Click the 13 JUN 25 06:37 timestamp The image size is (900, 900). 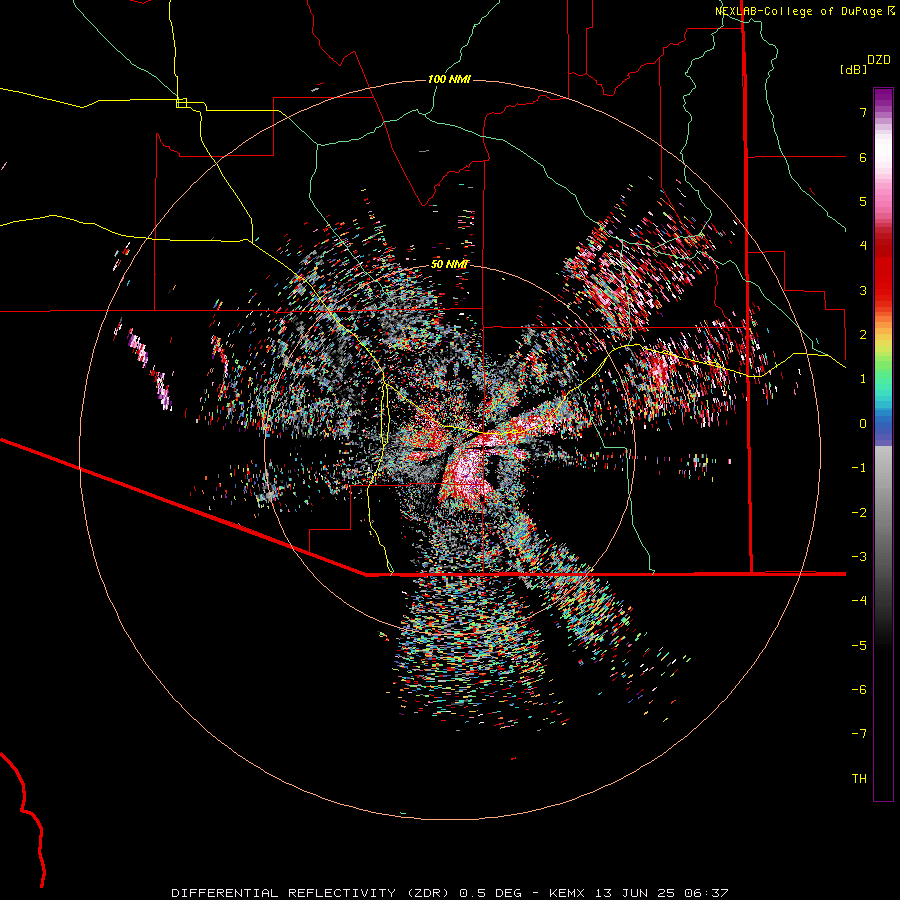tap(660, 893)
